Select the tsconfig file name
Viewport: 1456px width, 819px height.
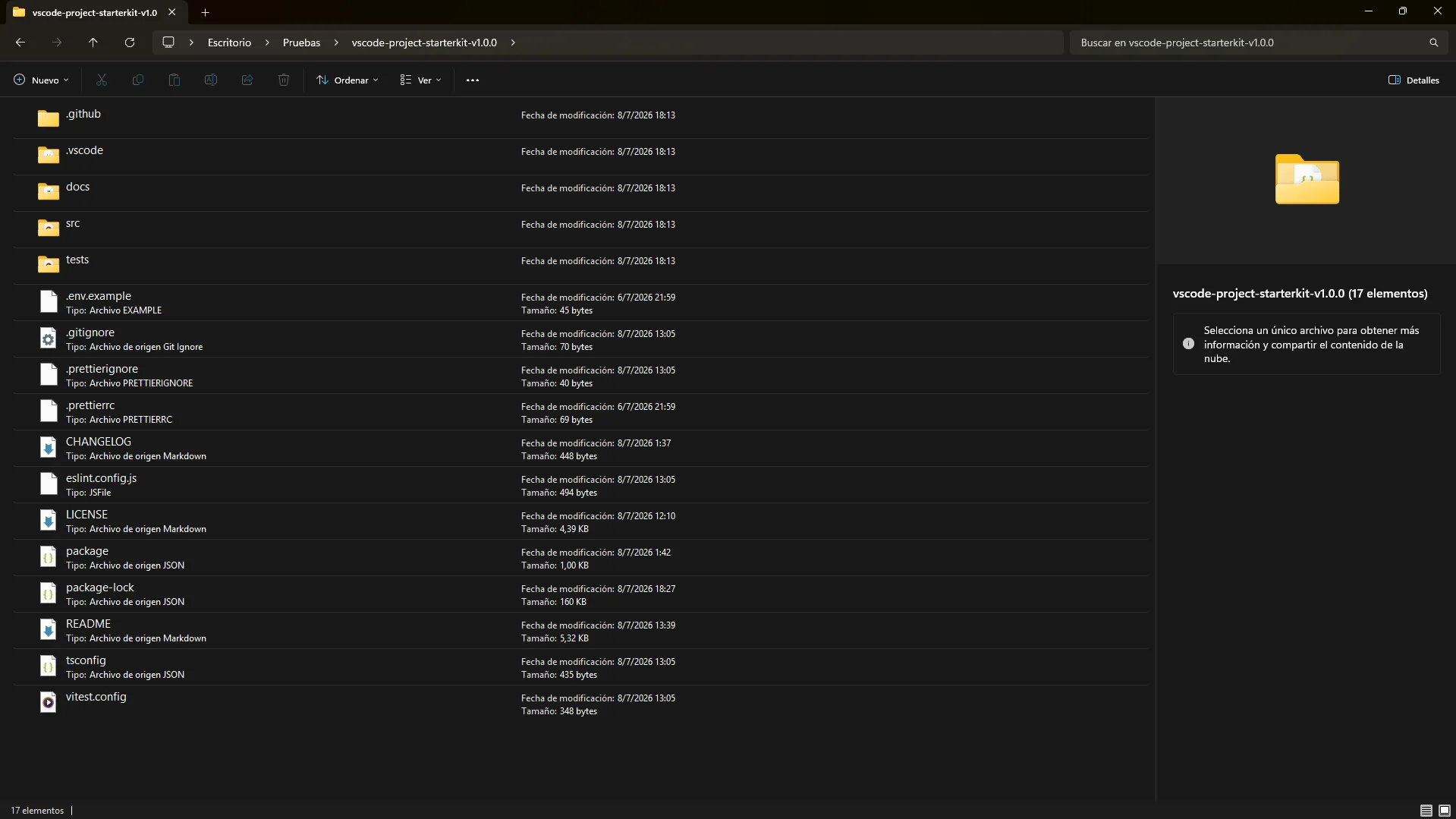click(86, 660)
